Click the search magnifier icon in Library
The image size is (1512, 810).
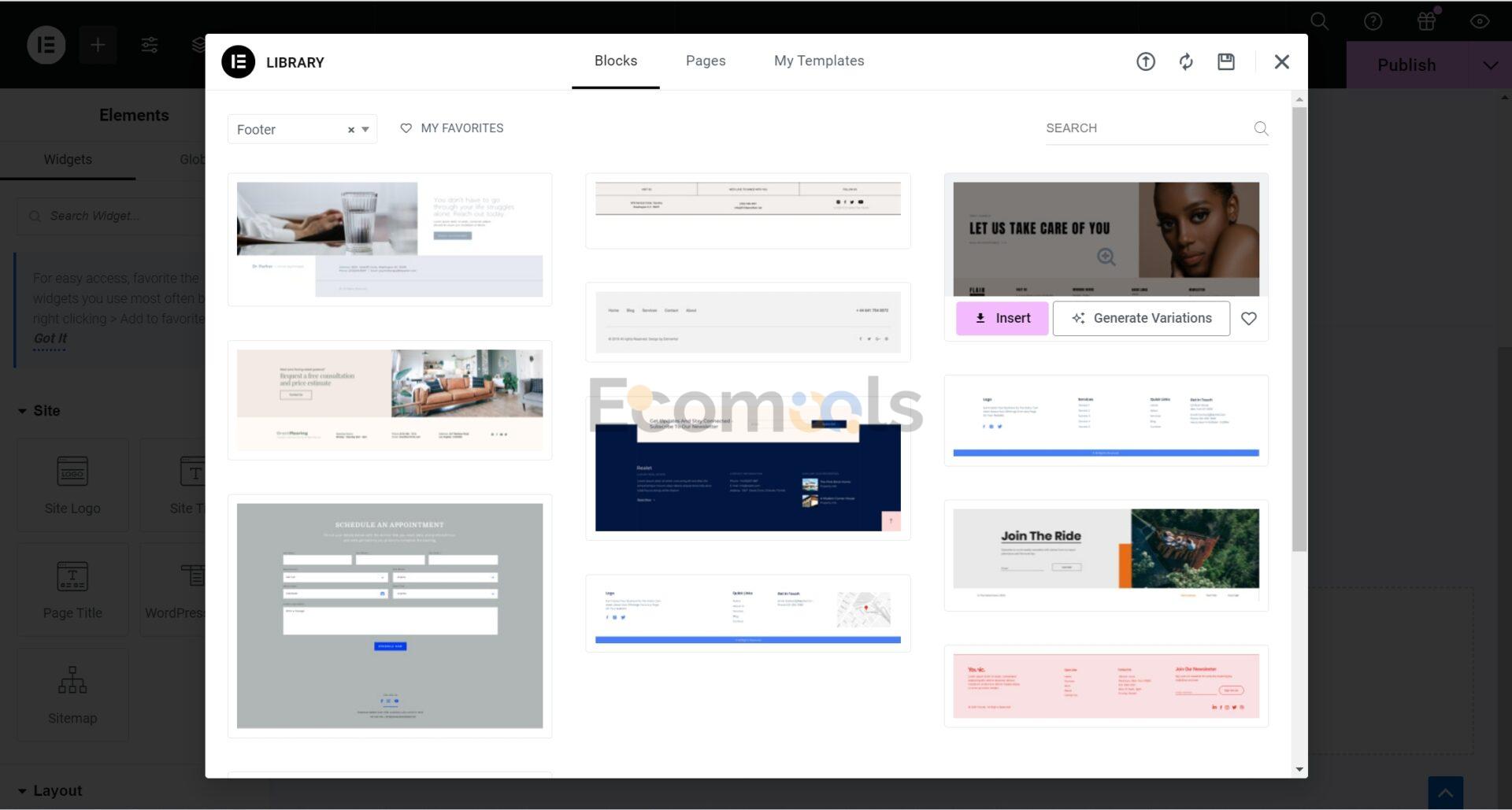pyautogui.click(x=1261, y=128)
